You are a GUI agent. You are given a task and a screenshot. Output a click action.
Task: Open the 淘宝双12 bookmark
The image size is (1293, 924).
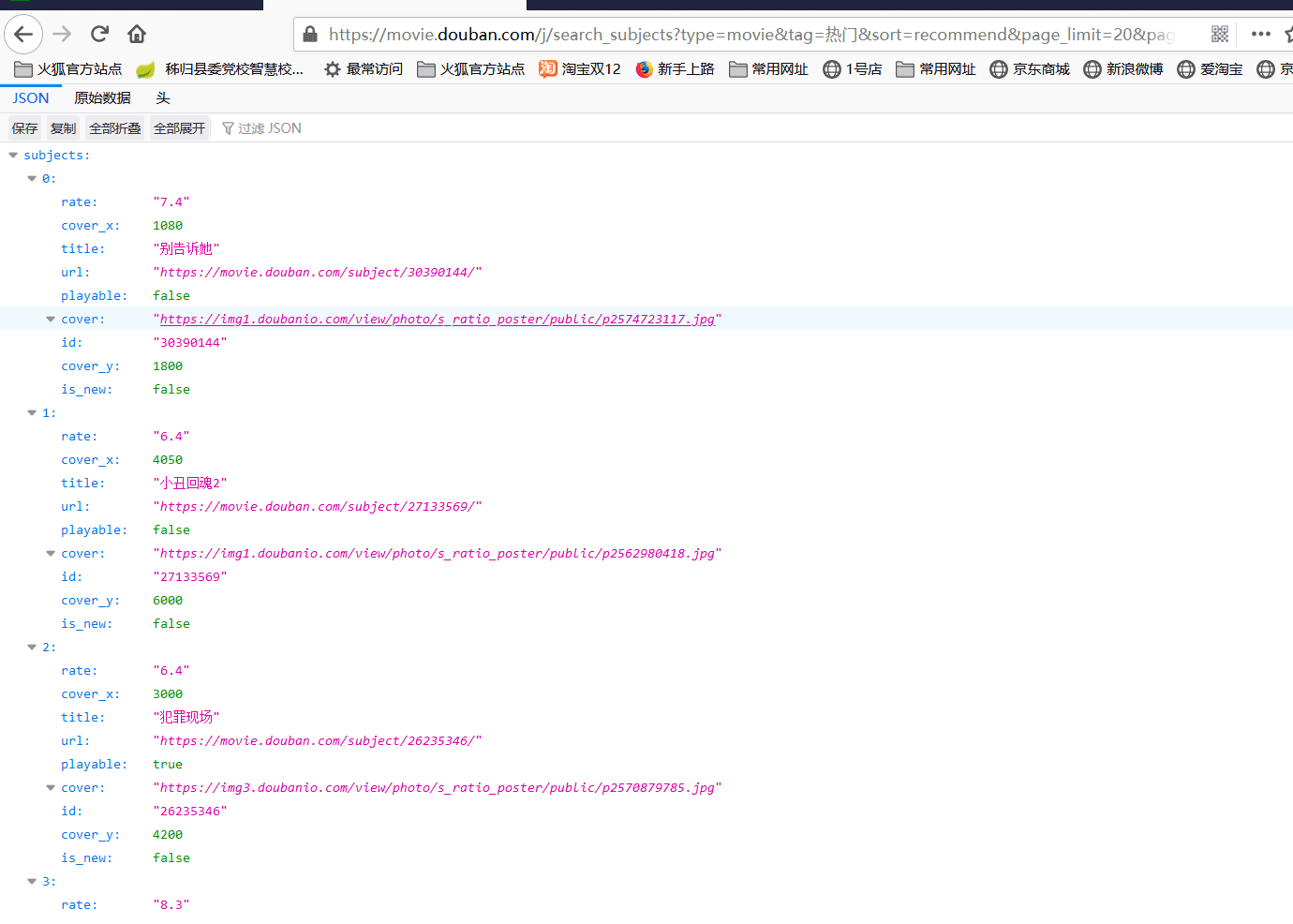(x=580, y=69)
